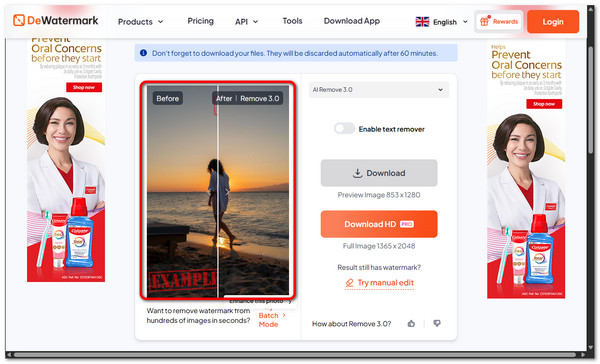Go to Download App
Screen dimensions: 600x364
352,21
